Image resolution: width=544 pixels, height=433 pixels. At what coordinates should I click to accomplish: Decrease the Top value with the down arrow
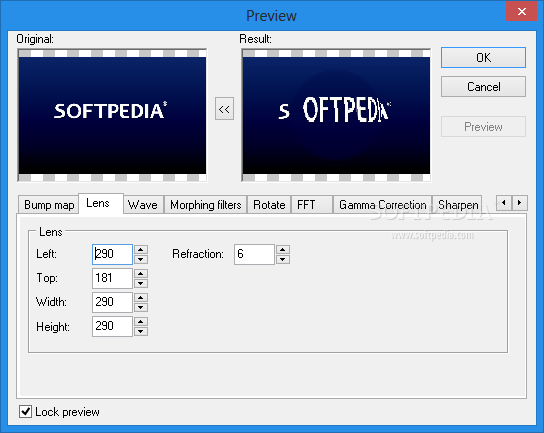141,283
